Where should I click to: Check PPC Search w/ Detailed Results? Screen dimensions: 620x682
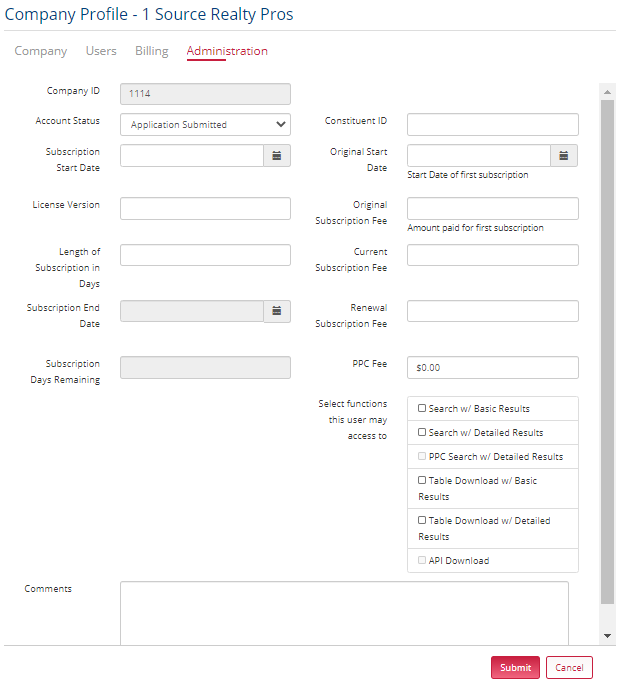(422, 456)
